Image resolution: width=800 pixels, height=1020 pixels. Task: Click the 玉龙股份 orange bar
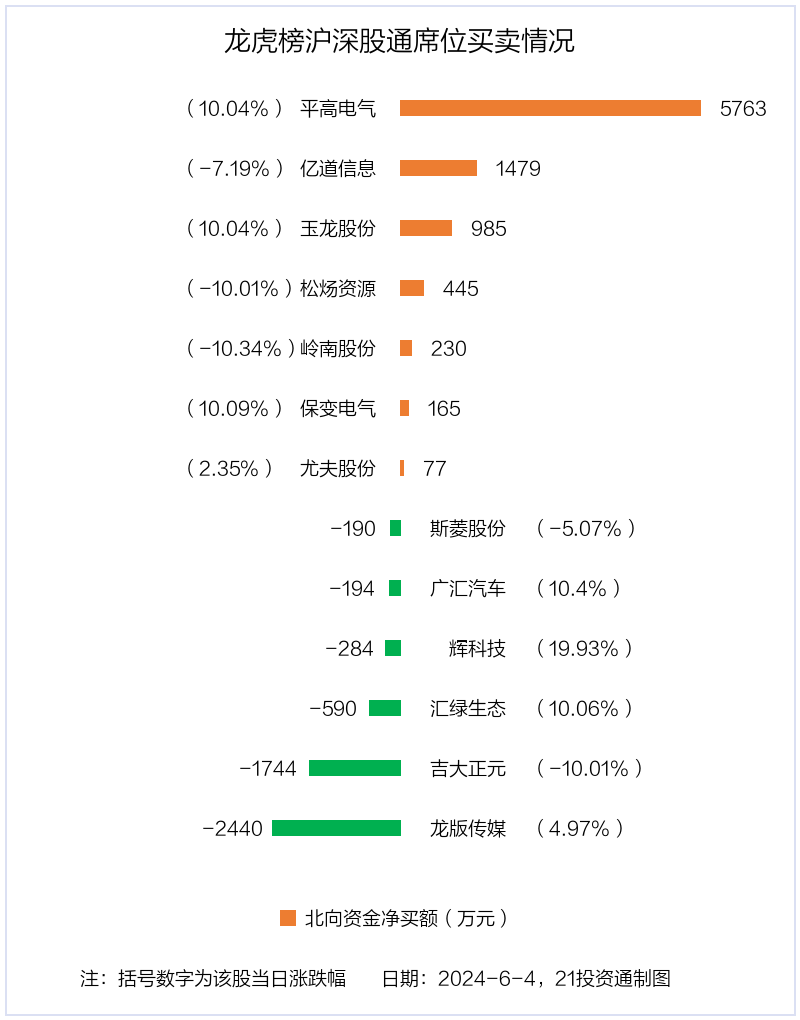[x=426, y=228]
